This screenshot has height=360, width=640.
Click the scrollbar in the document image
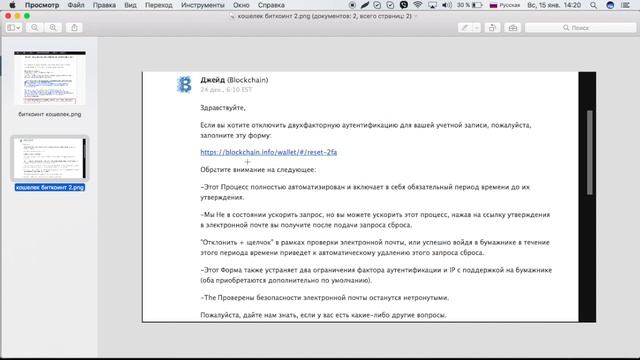click(x=589, y=153)
